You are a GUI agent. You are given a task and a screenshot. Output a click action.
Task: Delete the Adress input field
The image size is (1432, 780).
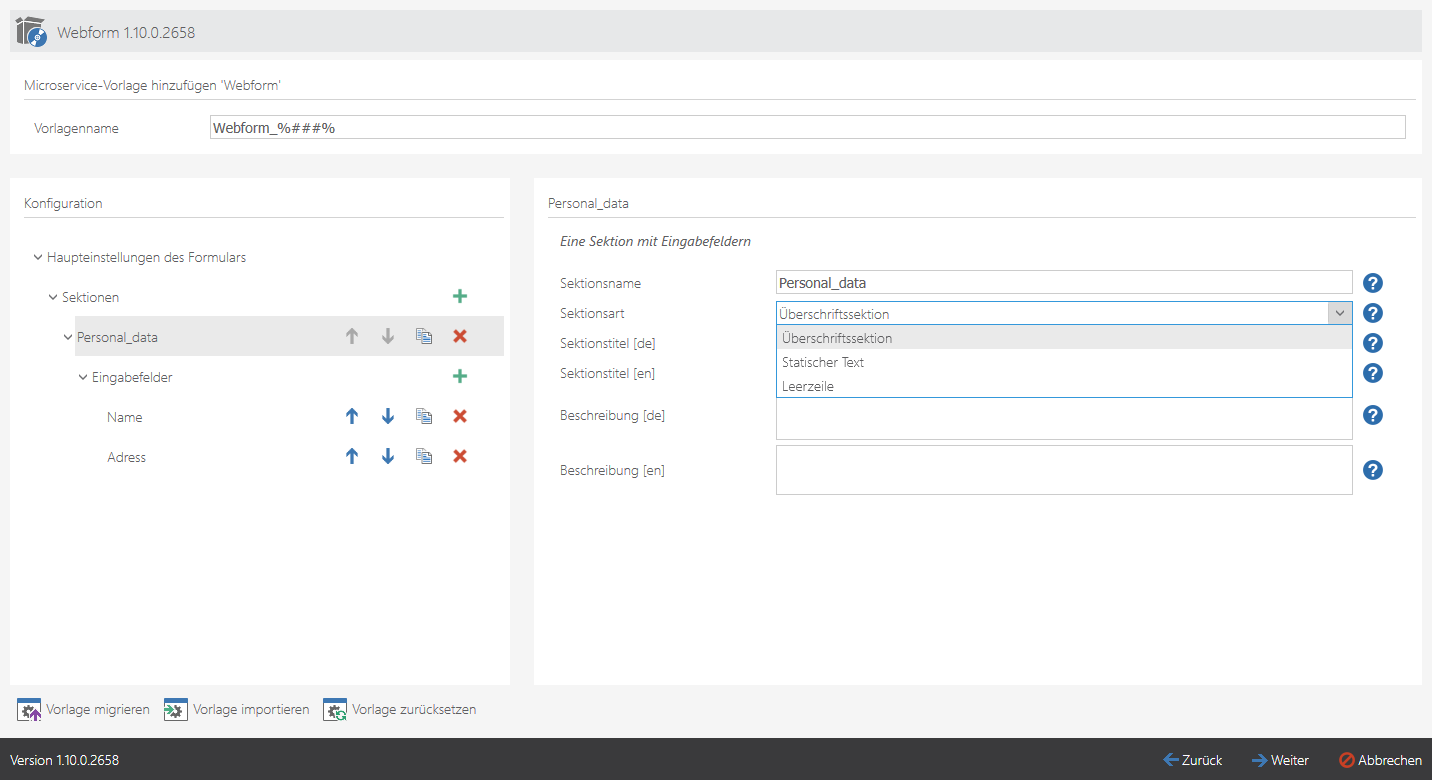coord(460,457)
